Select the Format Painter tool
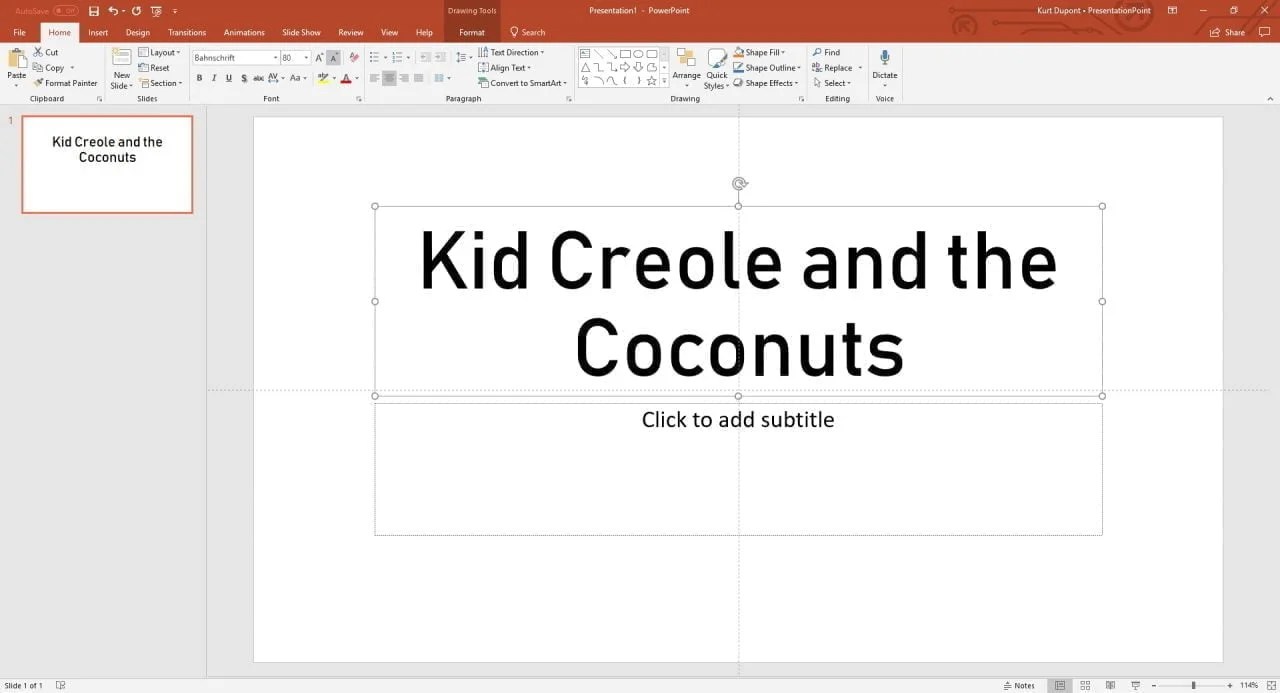Image resolution: width=1280 pixels, height=693 pixels. pyautogui.click(x=66, y=83)
